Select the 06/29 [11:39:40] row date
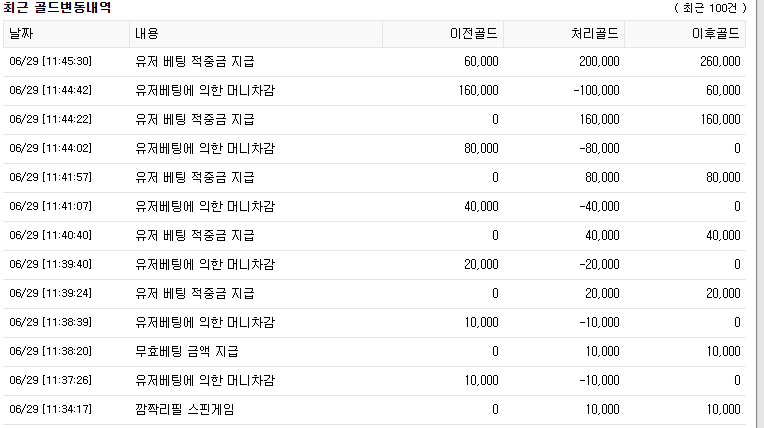The image size is (764, 428). (x=51, y=265)
